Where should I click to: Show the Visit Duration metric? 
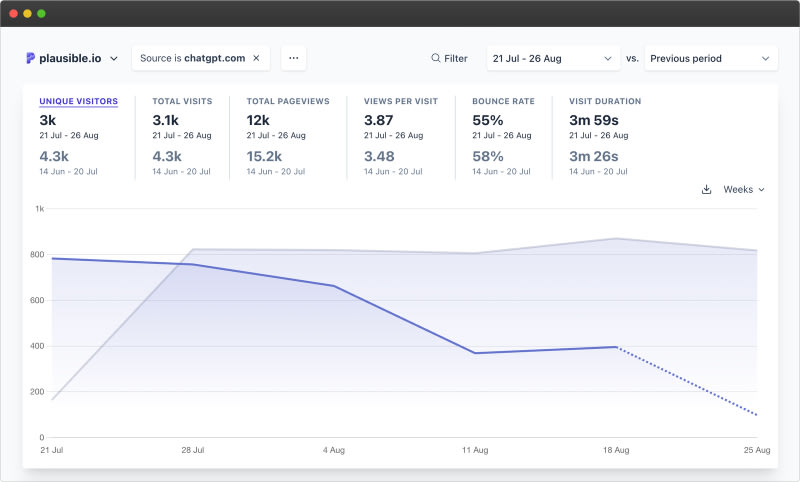(x=605, y=101)
